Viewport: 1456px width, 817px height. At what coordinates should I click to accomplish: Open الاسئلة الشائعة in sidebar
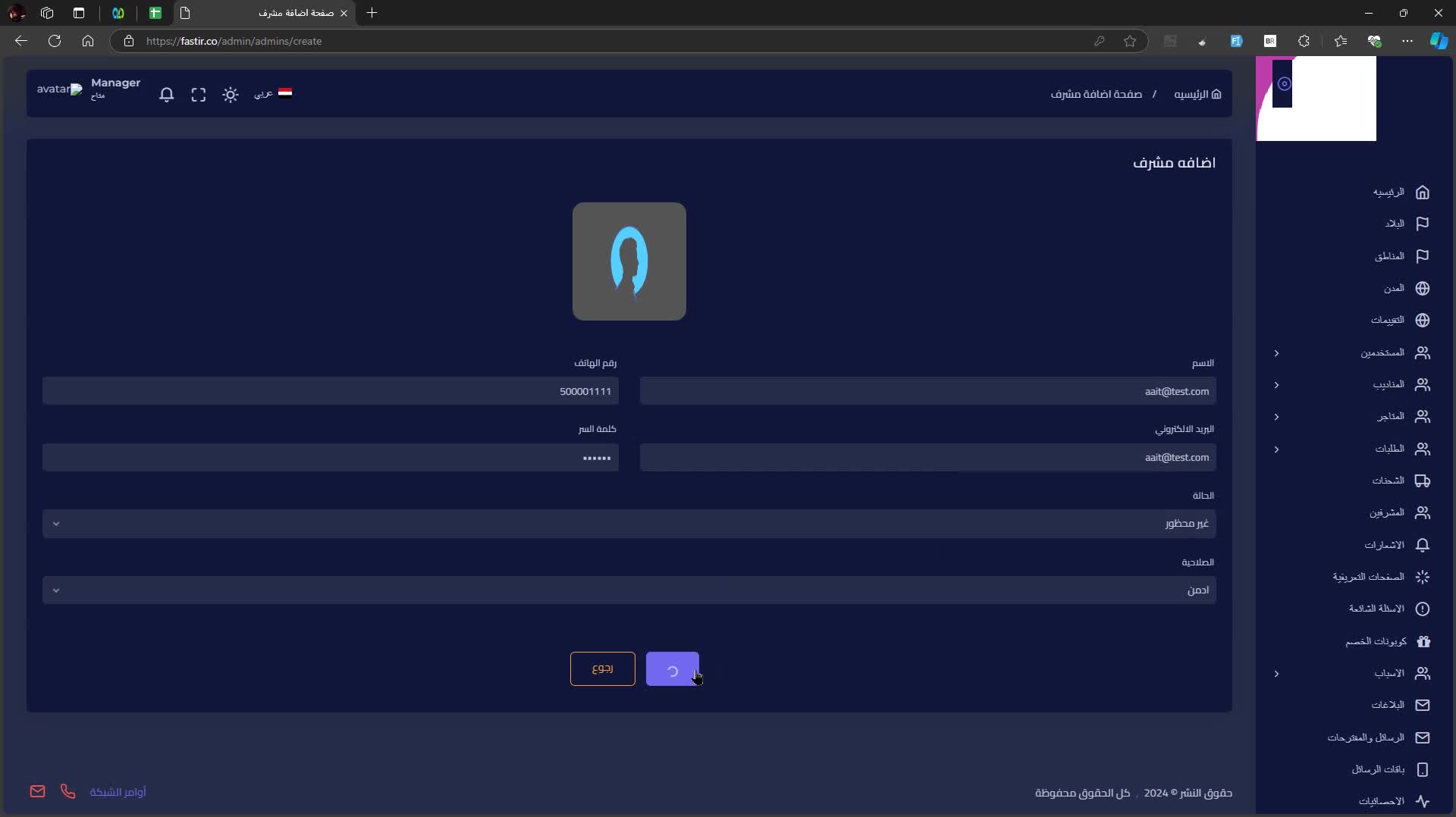coord(1376,609)
